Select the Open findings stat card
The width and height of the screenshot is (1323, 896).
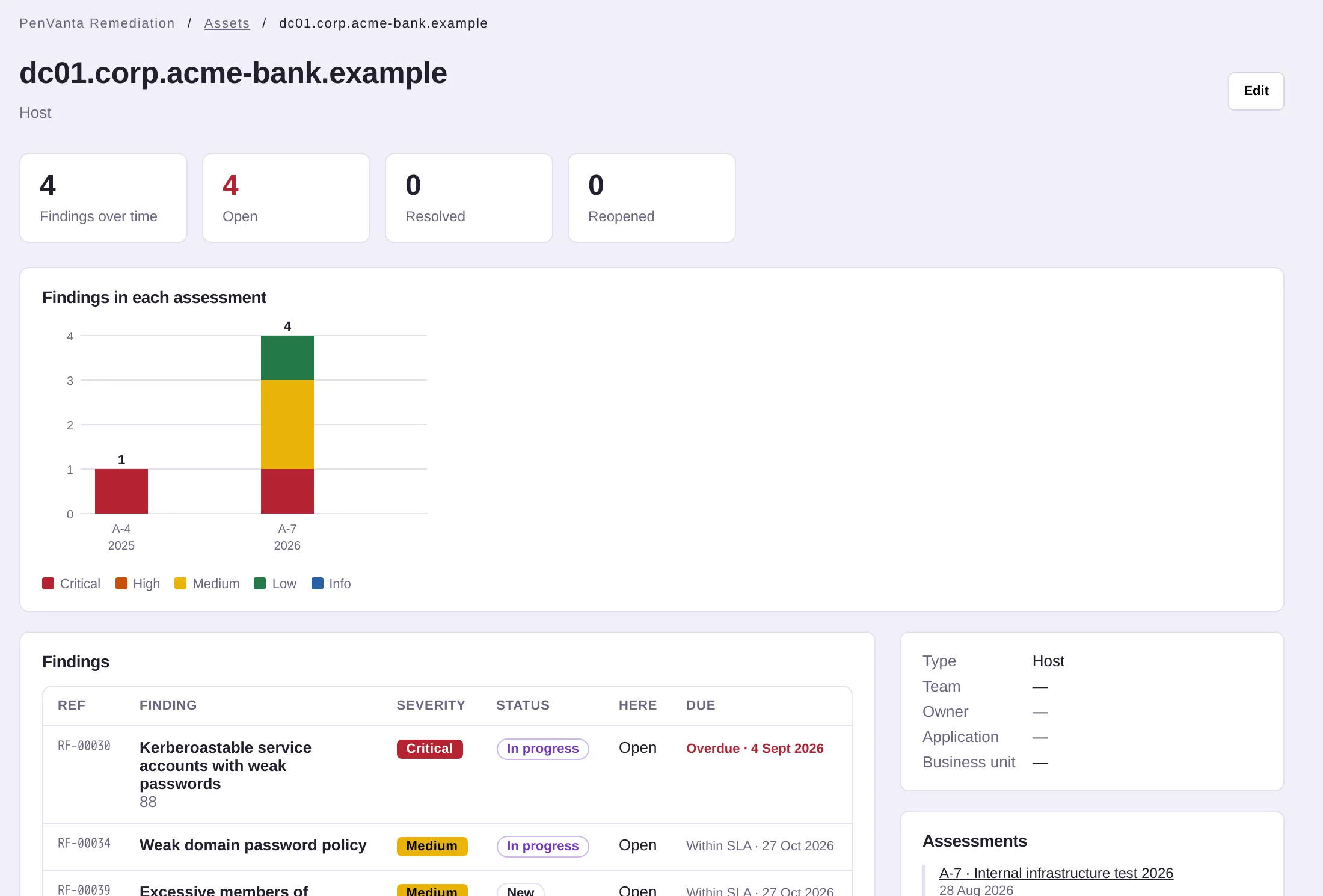(x=286, y=198)
